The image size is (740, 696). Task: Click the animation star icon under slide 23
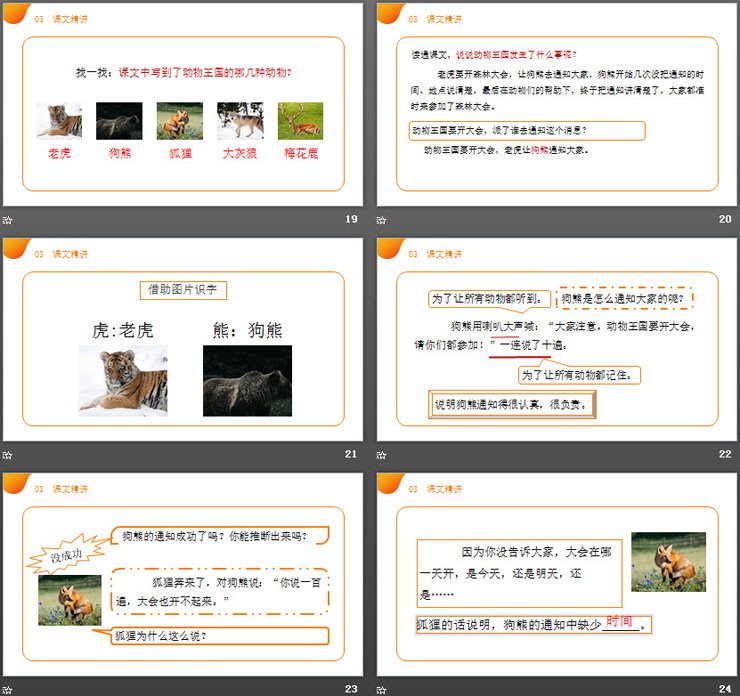coord(8,688)
